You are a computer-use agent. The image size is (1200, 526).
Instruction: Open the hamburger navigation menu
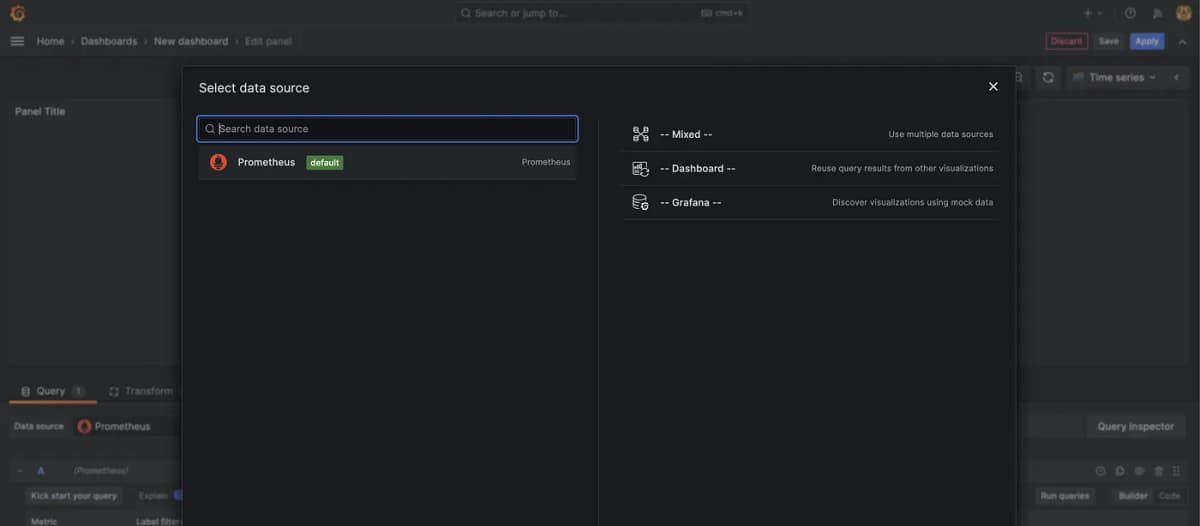coord(17,41)
